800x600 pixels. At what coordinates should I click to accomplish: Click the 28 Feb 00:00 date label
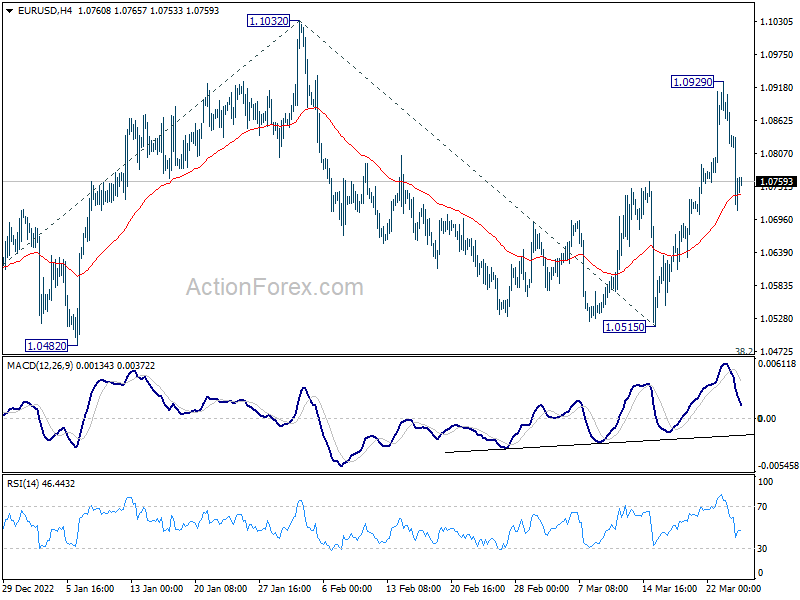(x=541, y=589)
